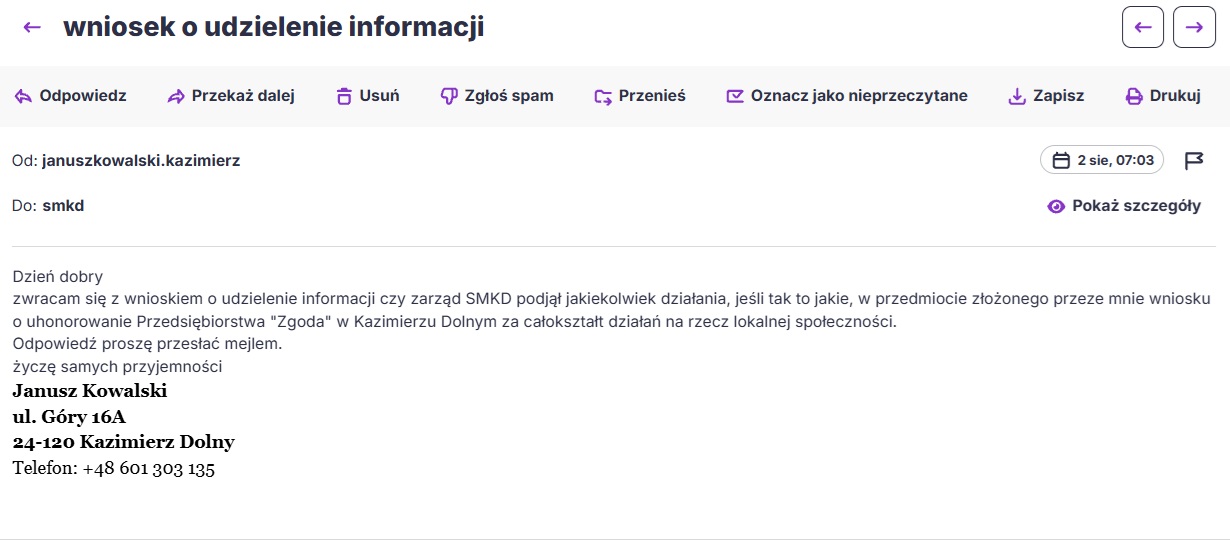Image resolution: width=1230 pixels, height=544 pixels.
Task: Open the previous message with the left arrow button
Action: click(1143, 27)
